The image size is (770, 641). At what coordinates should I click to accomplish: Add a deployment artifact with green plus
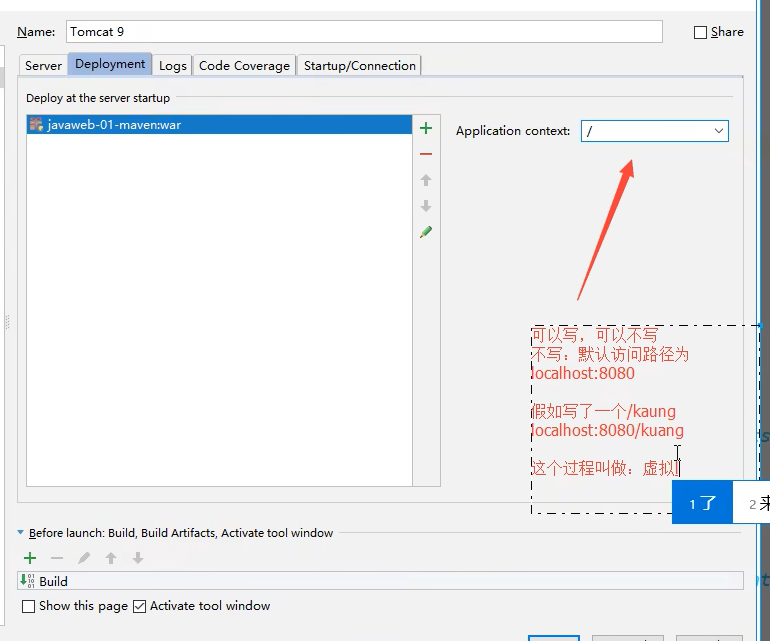pyautogui.click(x=426, y=129)
